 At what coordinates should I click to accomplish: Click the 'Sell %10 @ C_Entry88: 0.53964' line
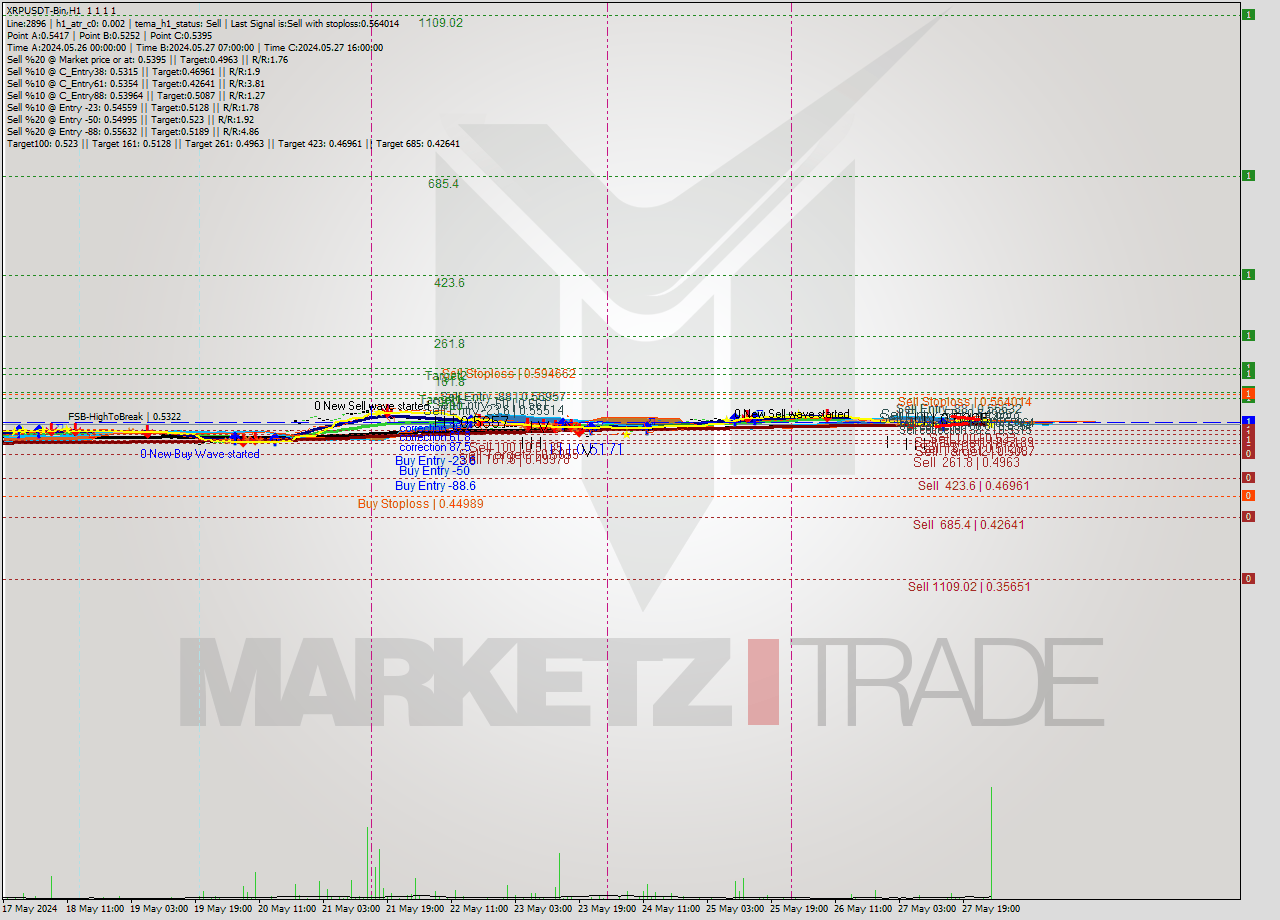[x=136, y=95]
